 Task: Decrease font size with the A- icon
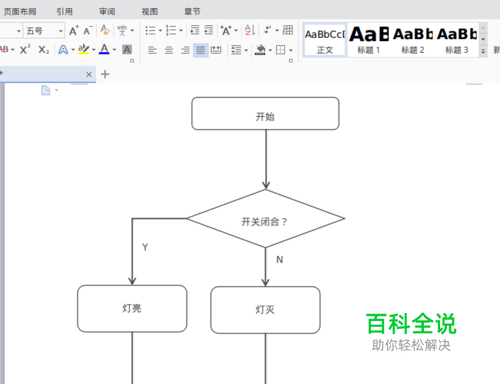point(88,30)
